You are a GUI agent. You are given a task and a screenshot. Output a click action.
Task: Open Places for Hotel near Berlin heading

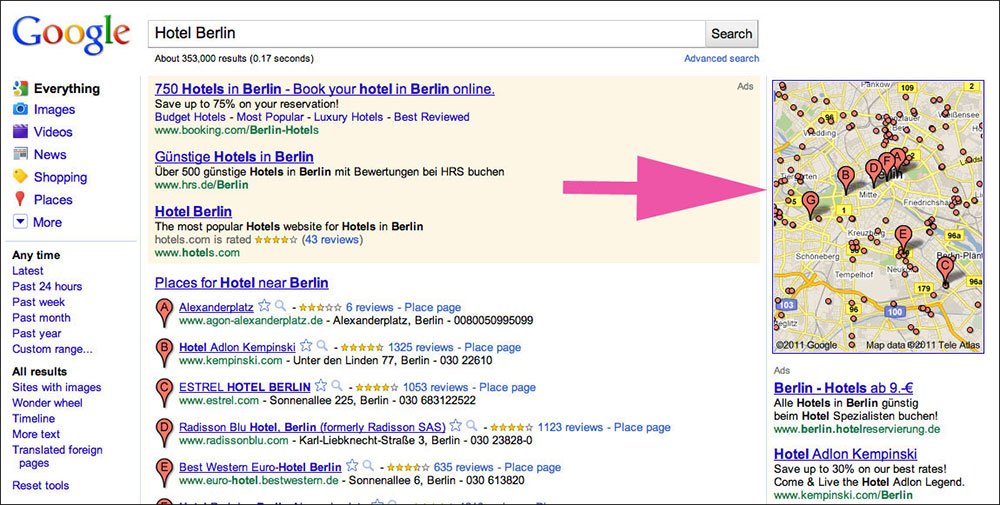[x=242, y=282]
